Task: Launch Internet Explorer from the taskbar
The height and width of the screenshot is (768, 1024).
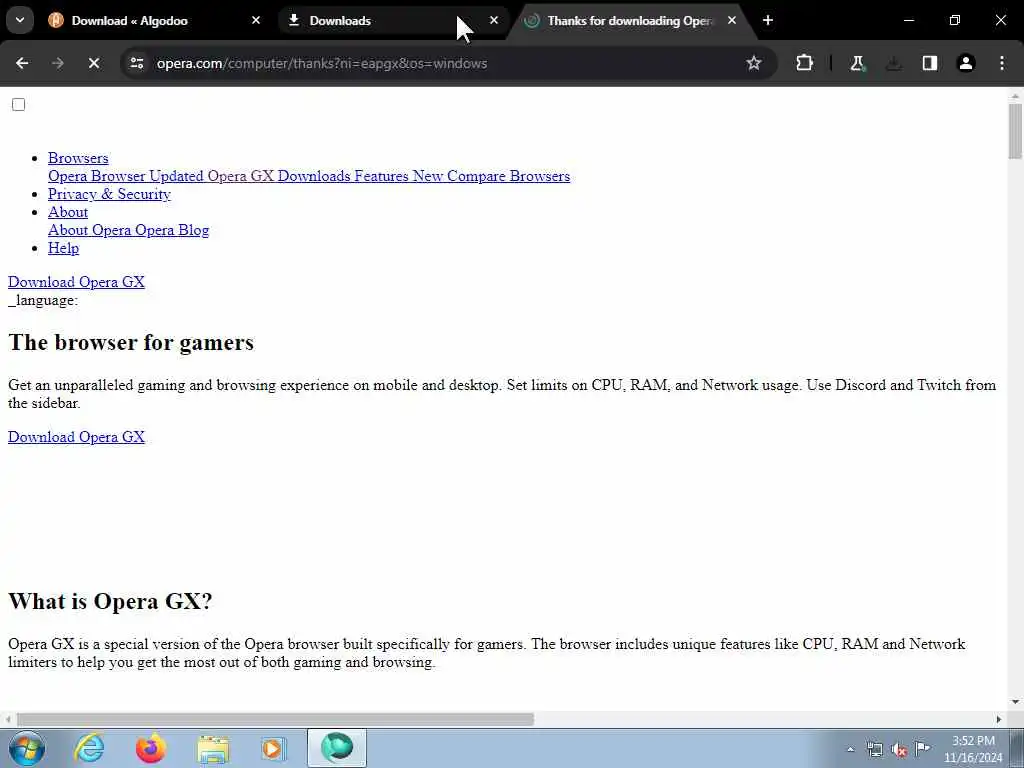Action: tap(89, 748)
